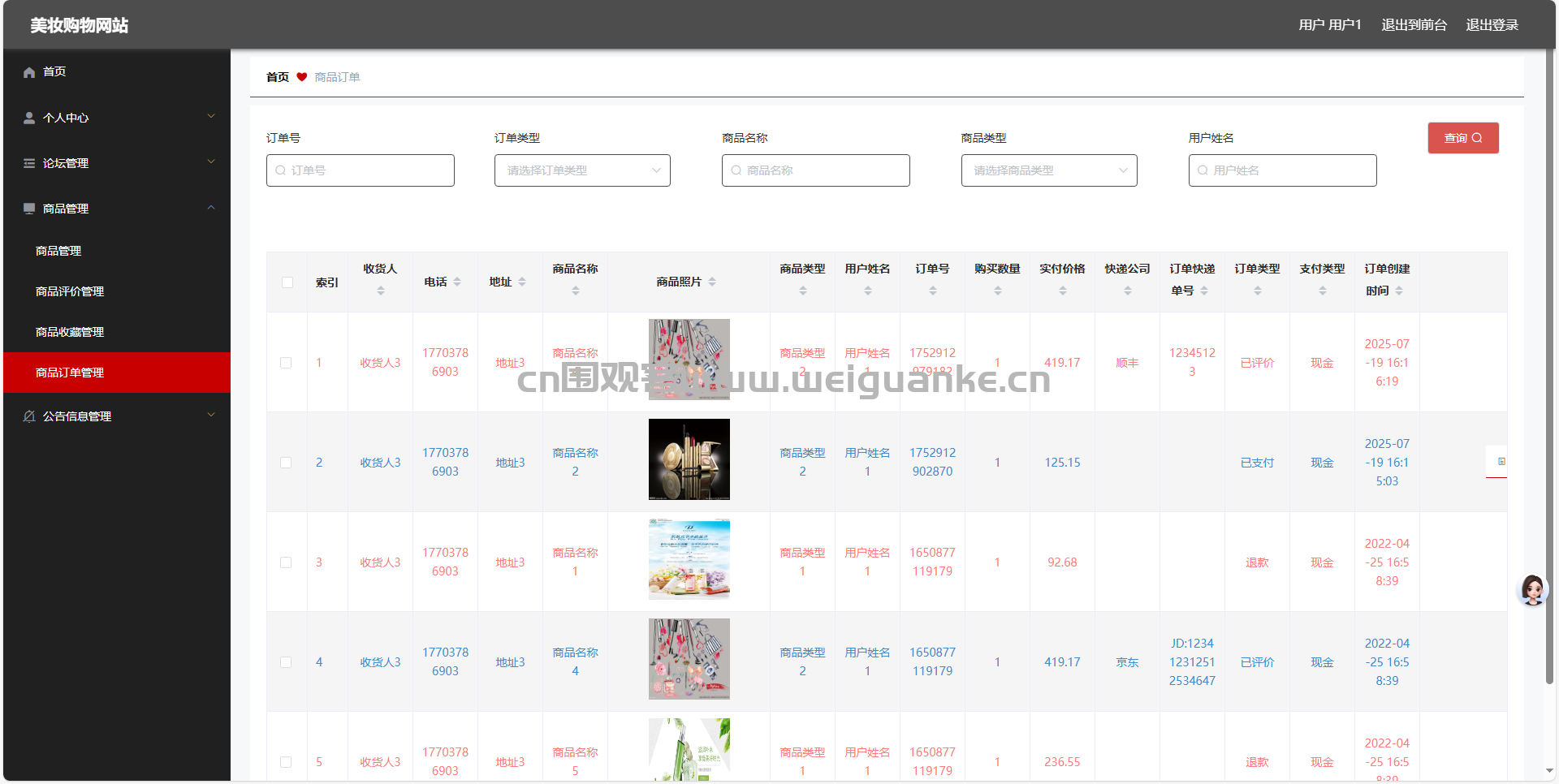Open 首页 in the sidebar
Viewport: 1559px width, 784px height.
(117, 72)
